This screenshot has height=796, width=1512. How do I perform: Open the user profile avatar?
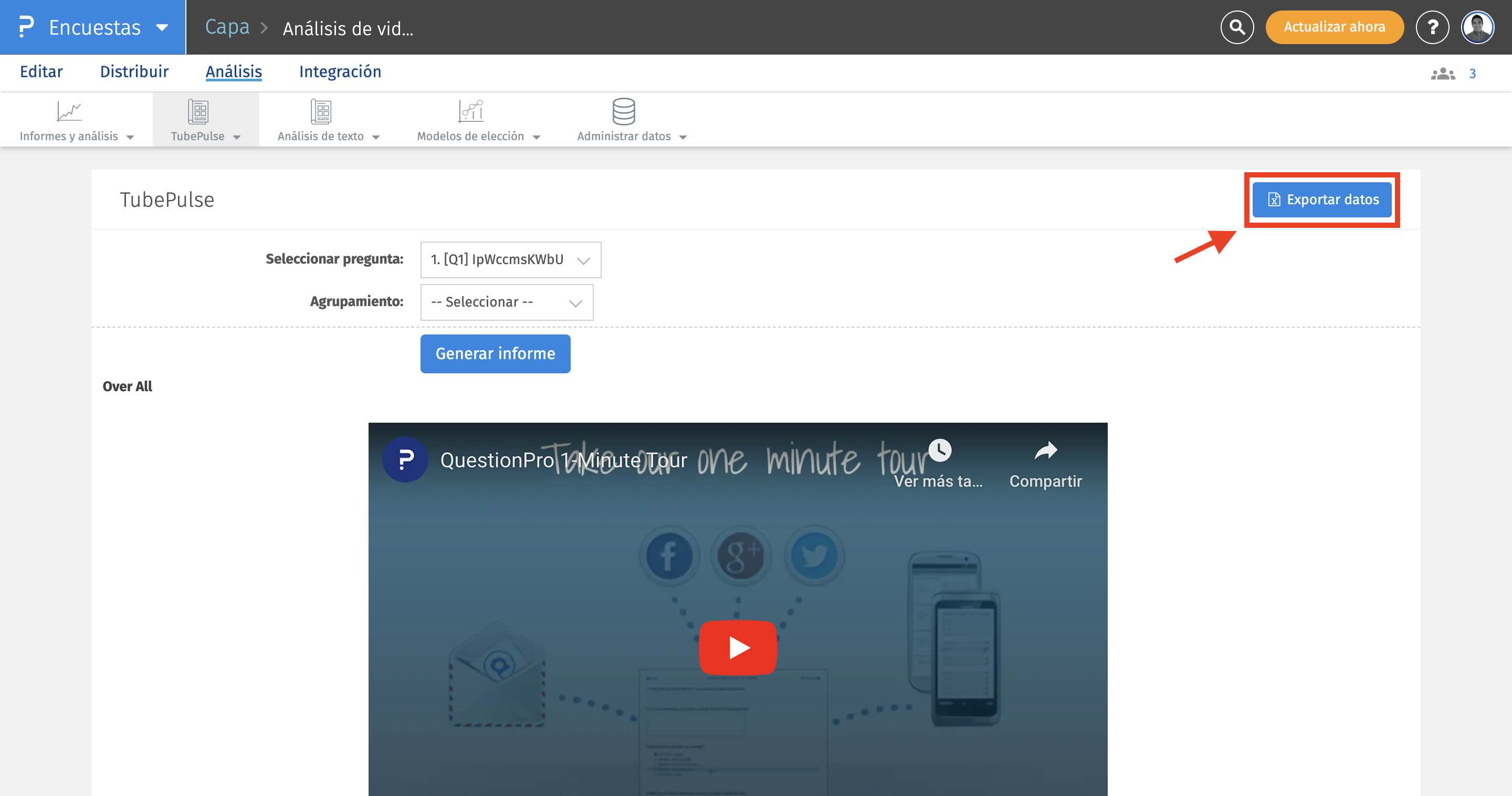click(x=1477, y=27)
